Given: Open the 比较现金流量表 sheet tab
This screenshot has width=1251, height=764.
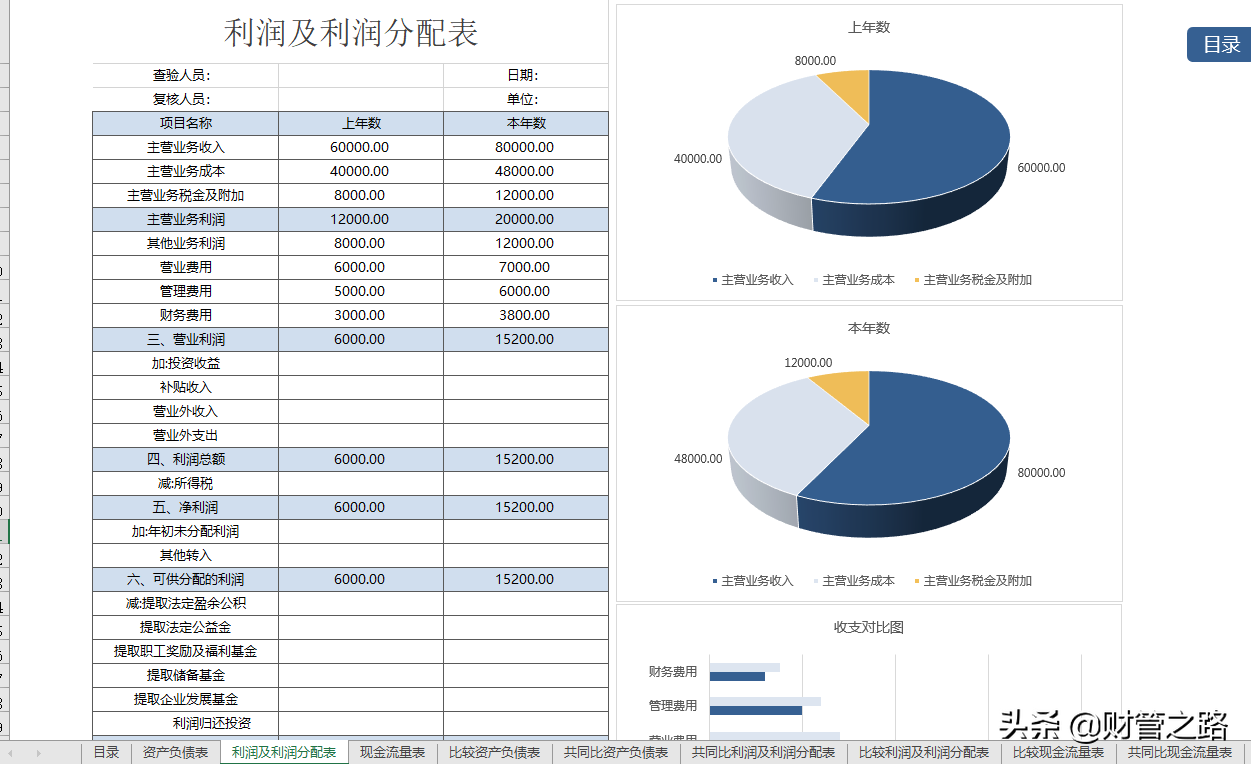Looking at the screenshot, I should click(x=1058, y=753).
